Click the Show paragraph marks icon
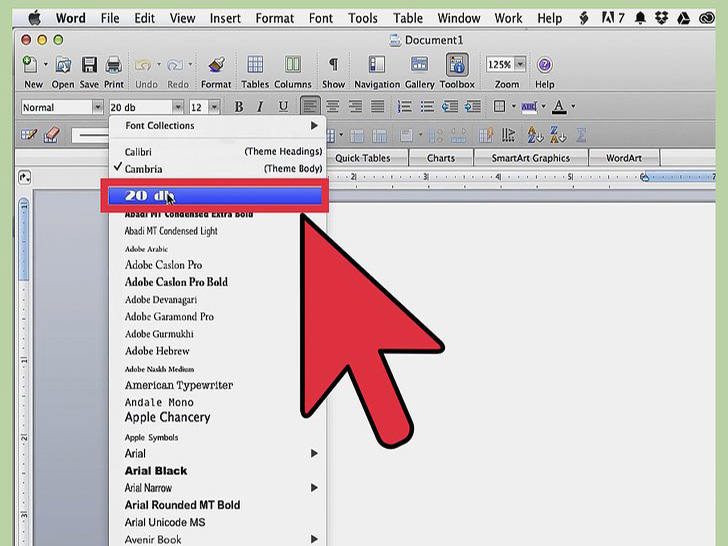728x546 pixels. point(333,65)
